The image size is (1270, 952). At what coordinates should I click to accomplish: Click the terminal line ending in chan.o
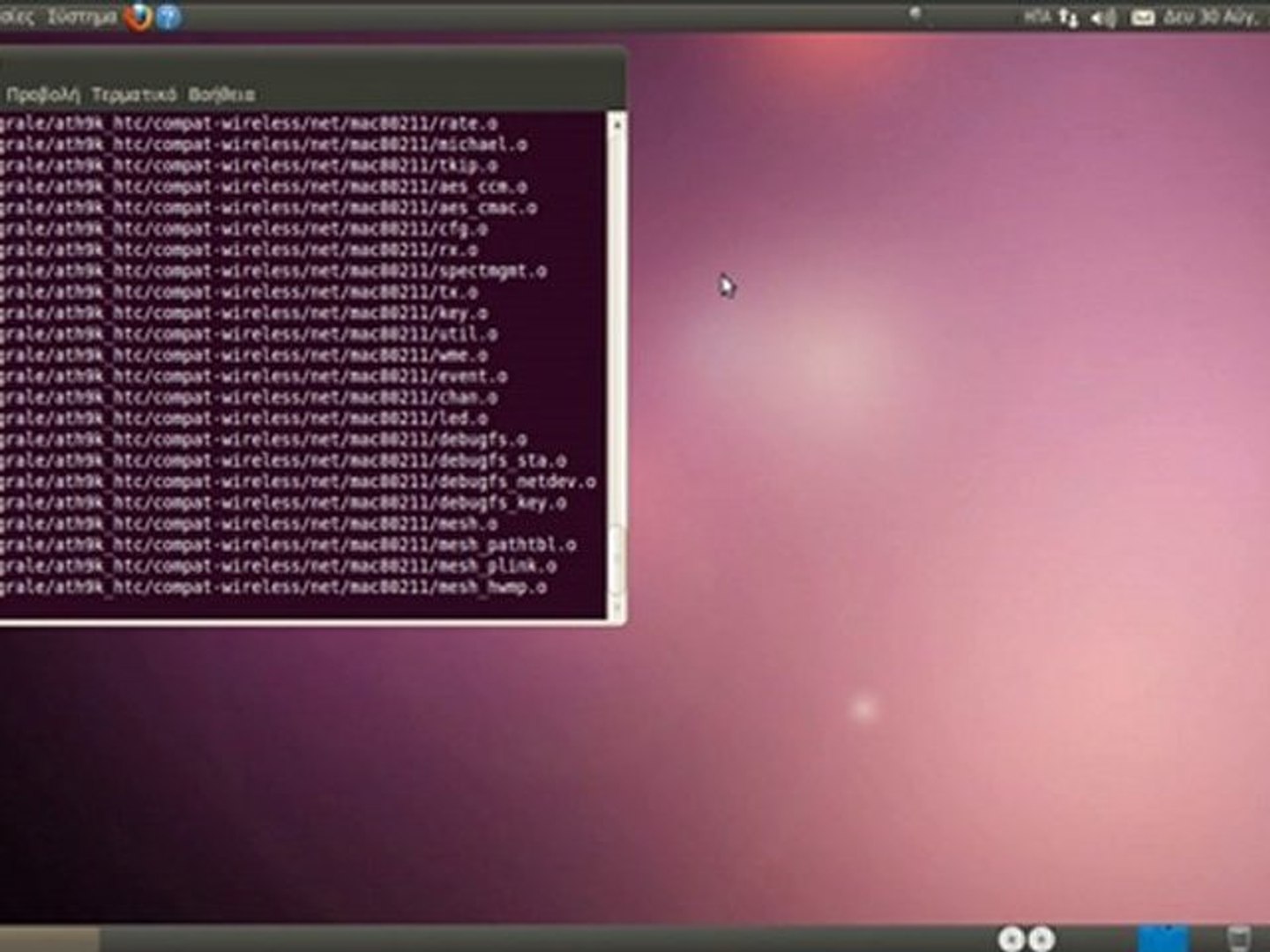point(249,398)
